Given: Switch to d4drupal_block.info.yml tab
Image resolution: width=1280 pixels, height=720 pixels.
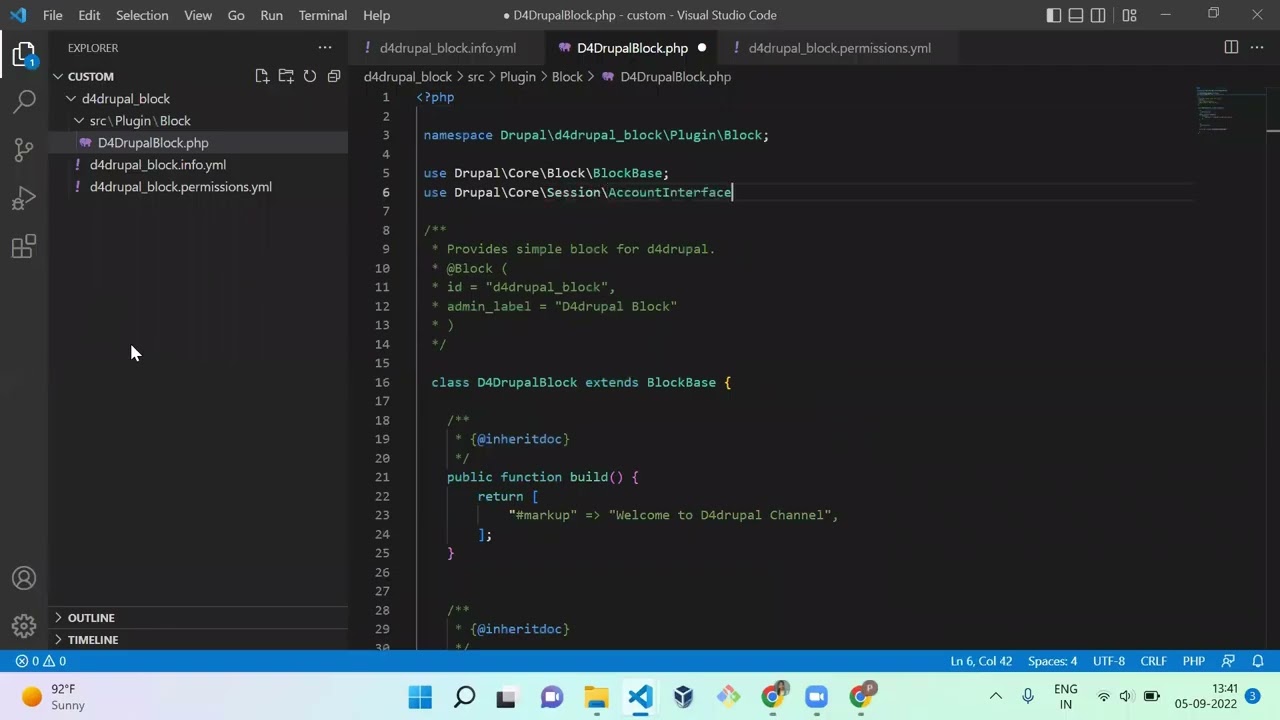Looking at the screenshot, I should (x=448, y=48).
